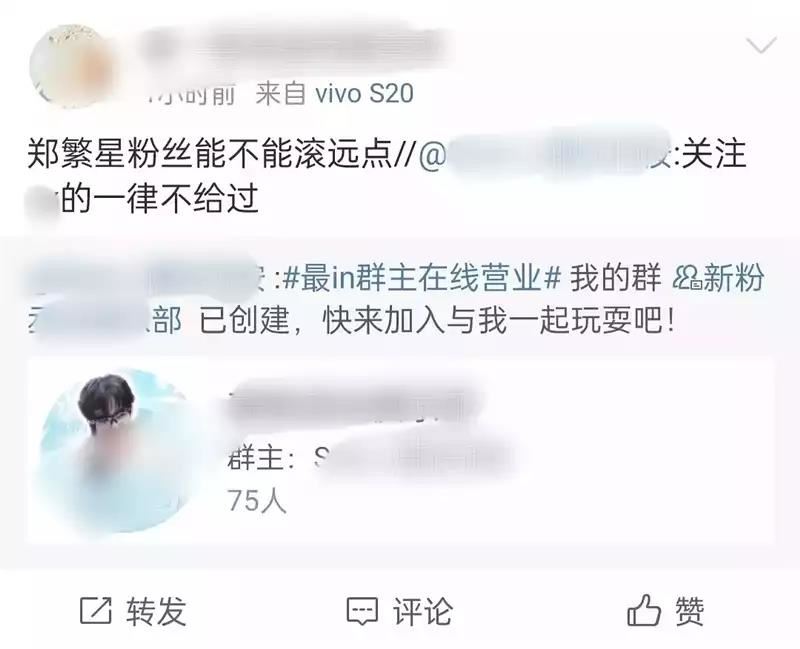Click the 转发 label to repost
Image resolution: width=800 pixels, height=649 pixels.
[x=156, y=611]
